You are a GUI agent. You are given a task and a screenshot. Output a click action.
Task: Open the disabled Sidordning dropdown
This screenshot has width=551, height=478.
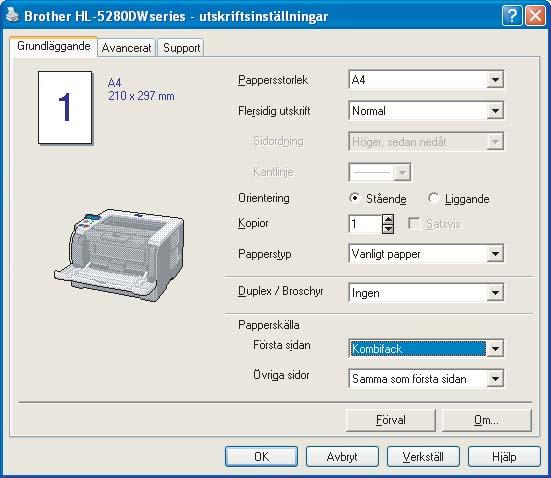point(426,142)
